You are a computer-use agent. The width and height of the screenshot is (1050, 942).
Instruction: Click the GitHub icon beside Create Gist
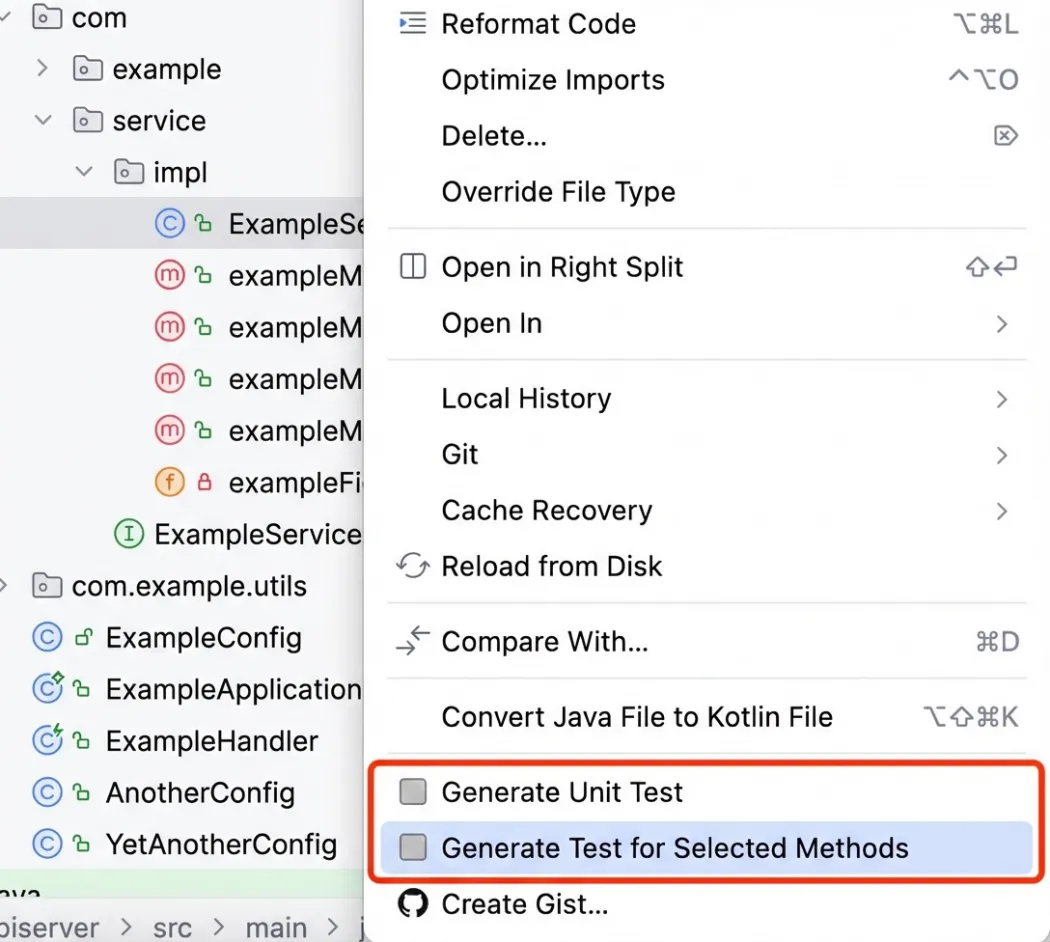pyautogui.click(x=412, y=904)
